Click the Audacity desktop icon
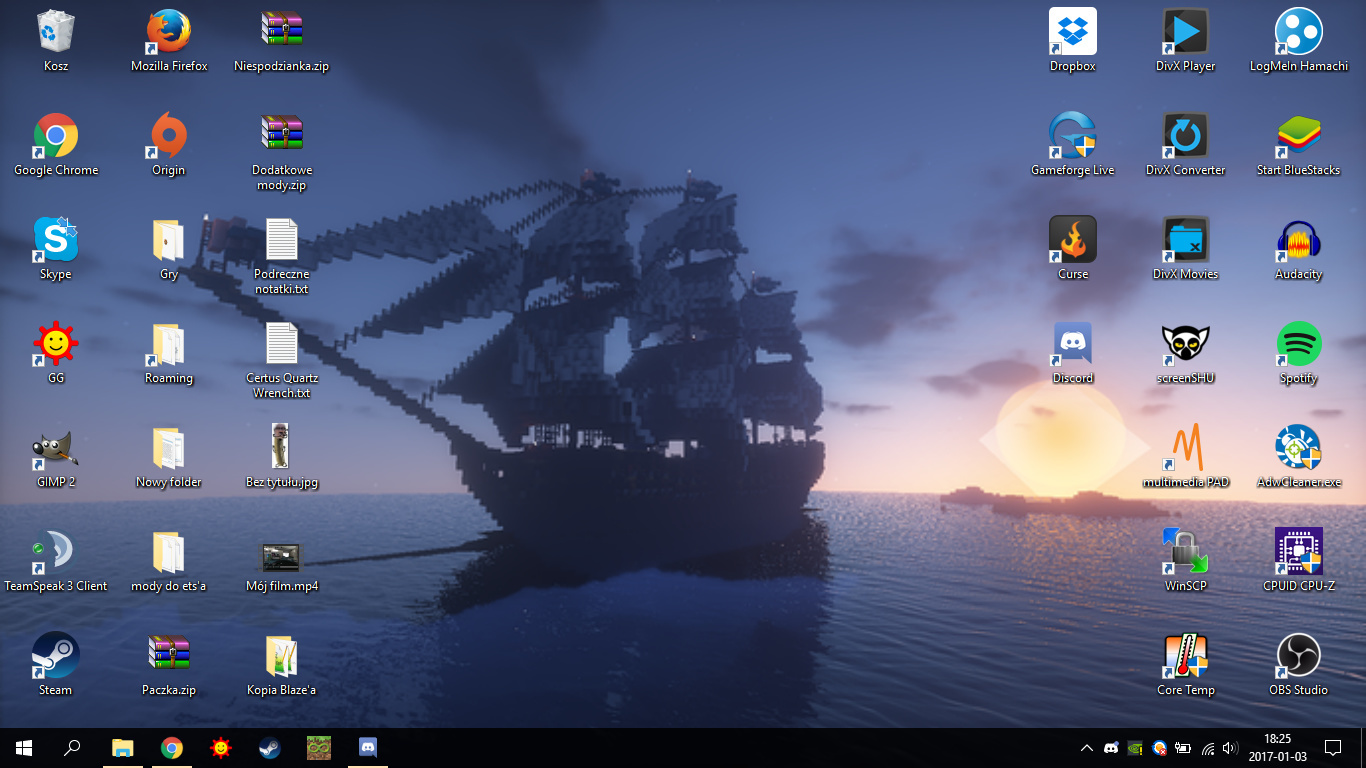Viewport: 1366px width, 768px height. pyautogui.click(x=1298, y=240)
